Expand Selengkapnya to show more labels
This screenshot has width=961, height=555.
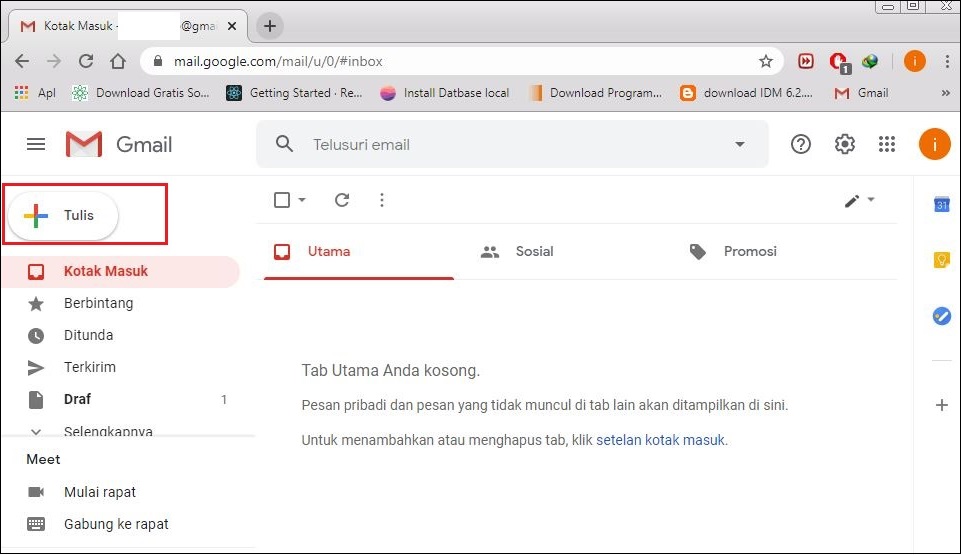click(107, 432)
